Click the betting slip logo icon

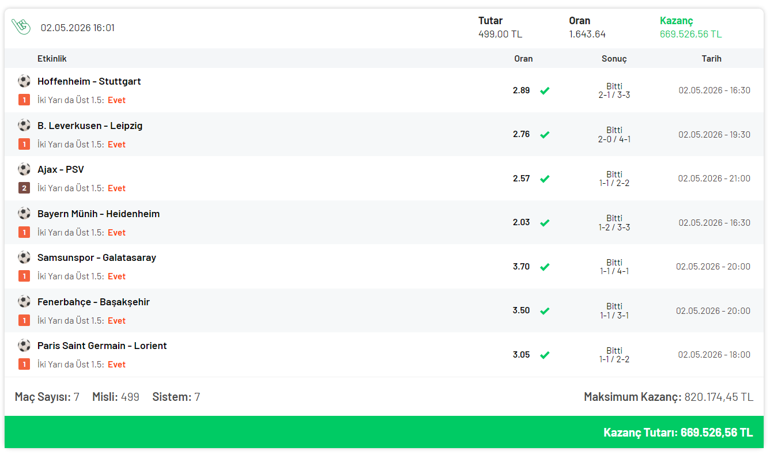[x=21, y=27]
